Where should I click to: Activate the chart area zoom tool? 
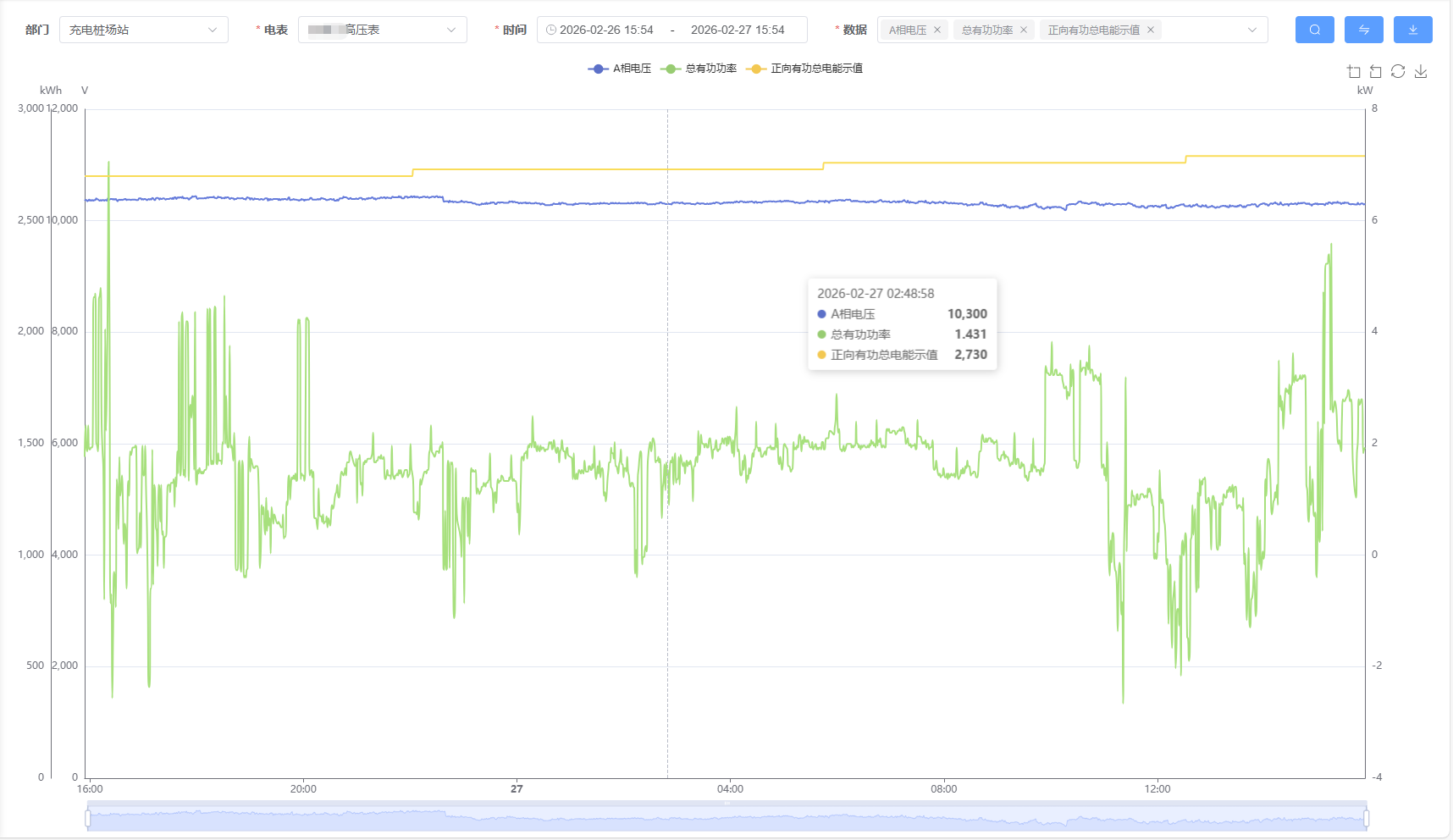point(1353,72)
